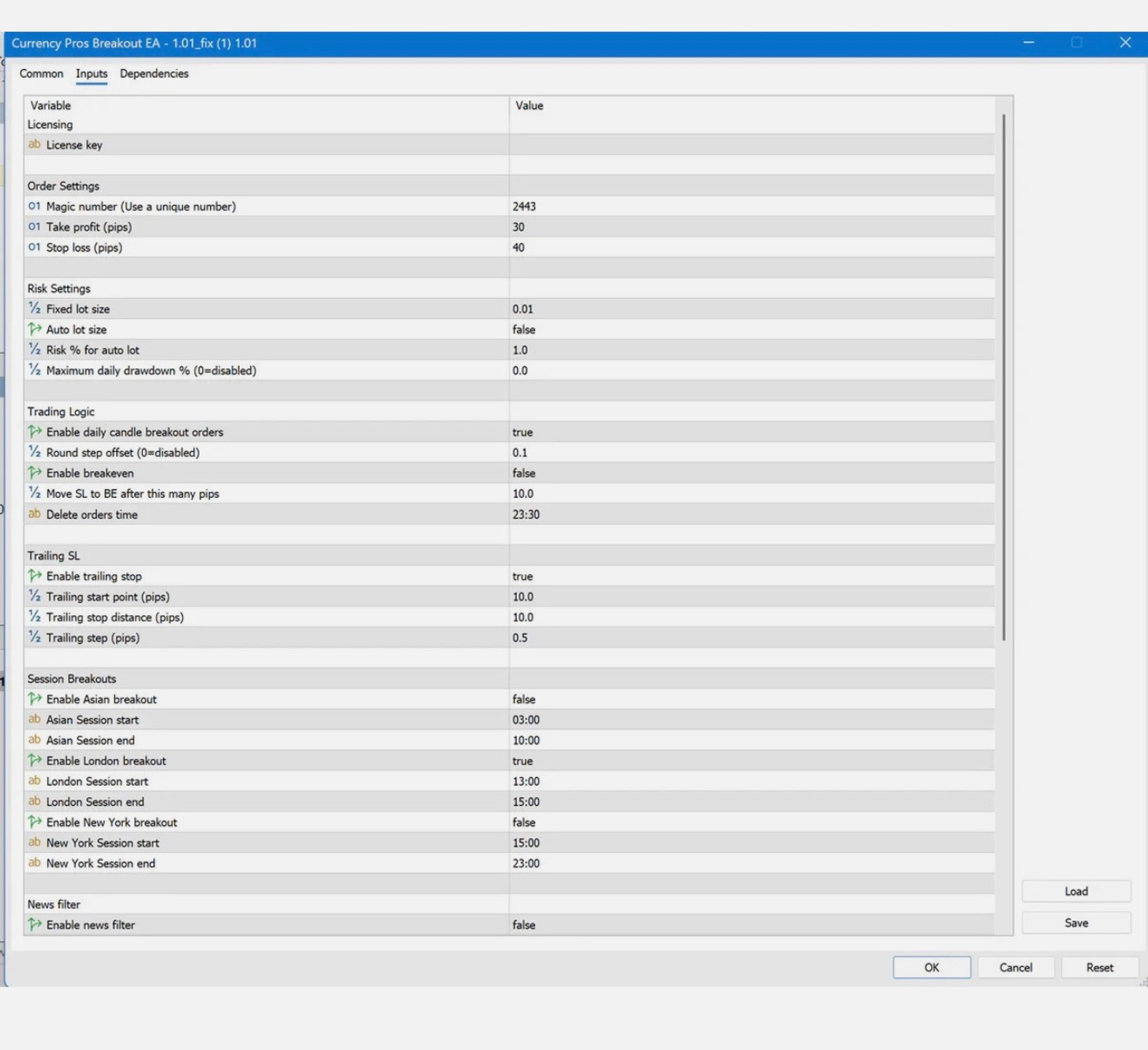This screenshot has width=1148, height=1050.
Task: Click the Trailing step double type icon
Action: click(34, 637)
